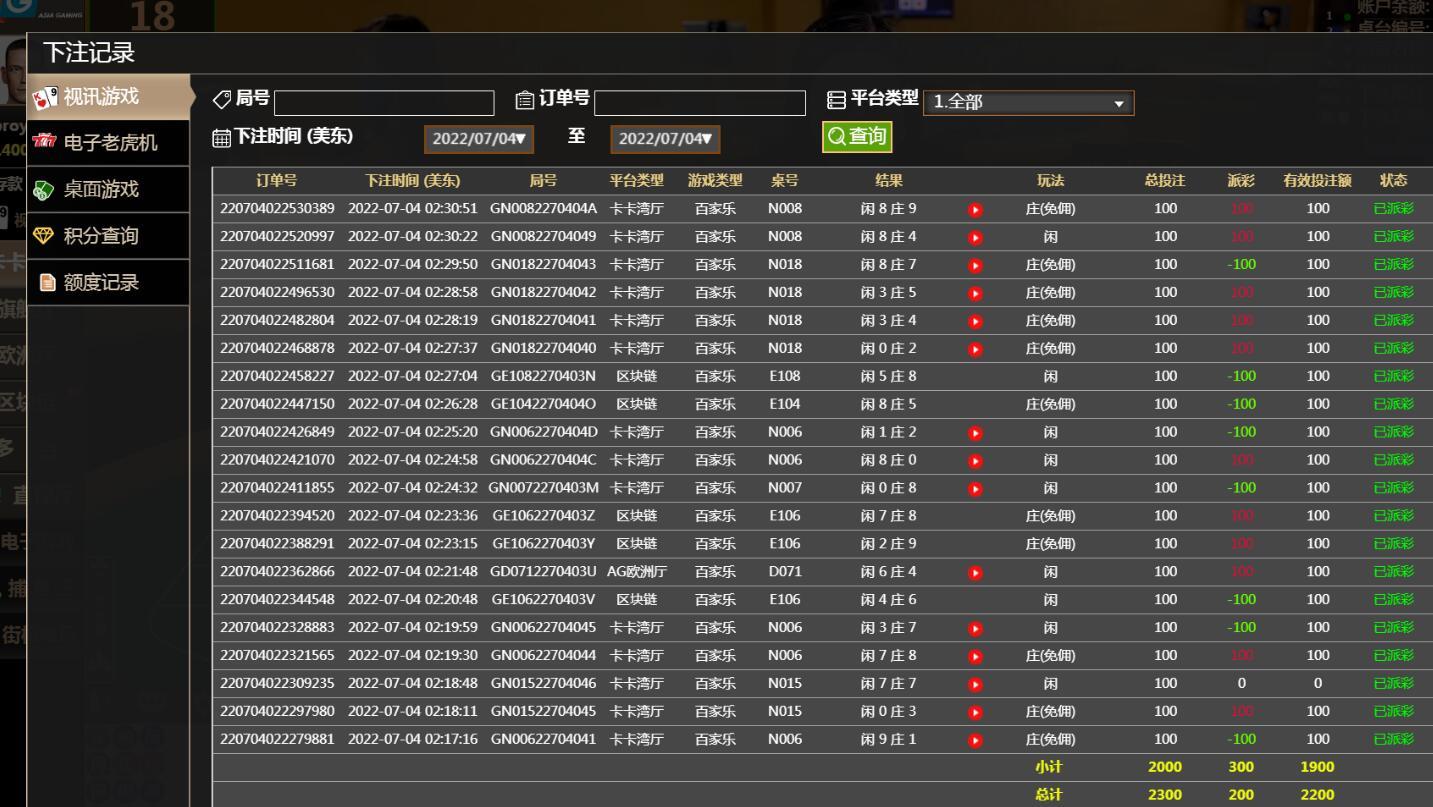This screenshot has height=807, width=1433.
Task: Open the end date picker after 至
Action: (x=665, y=139)
